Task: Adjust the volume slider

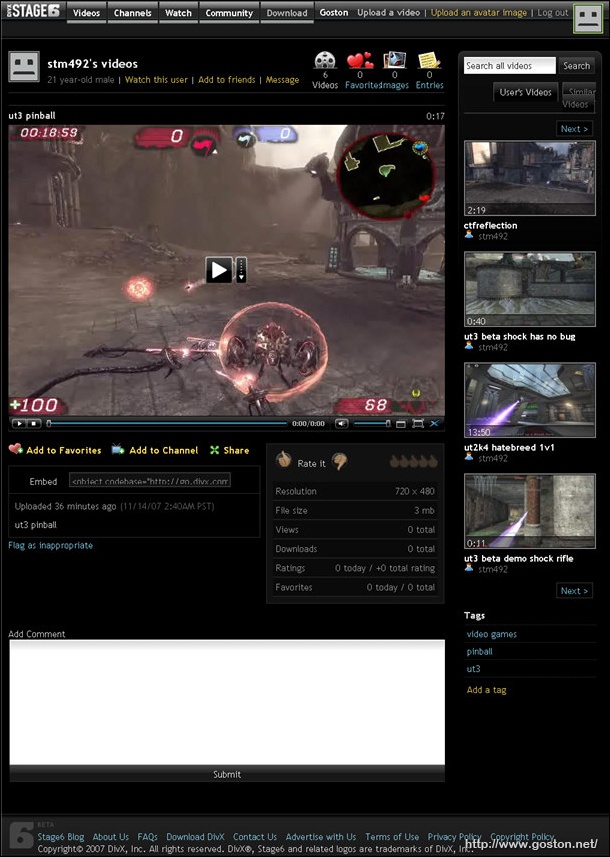Action: [372, 424]
